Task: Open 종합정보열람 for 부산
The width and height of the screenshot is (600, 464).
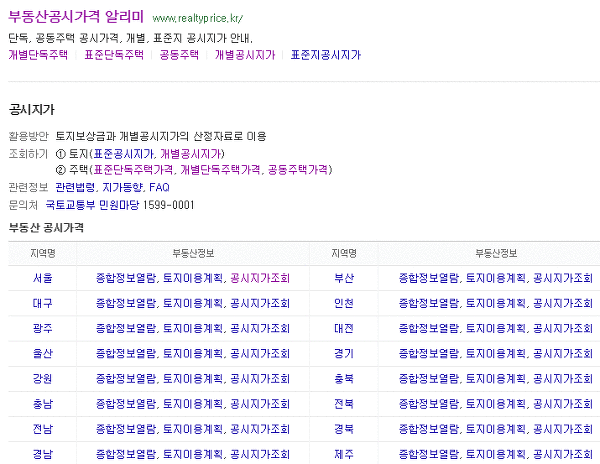Action: [429, 278]
